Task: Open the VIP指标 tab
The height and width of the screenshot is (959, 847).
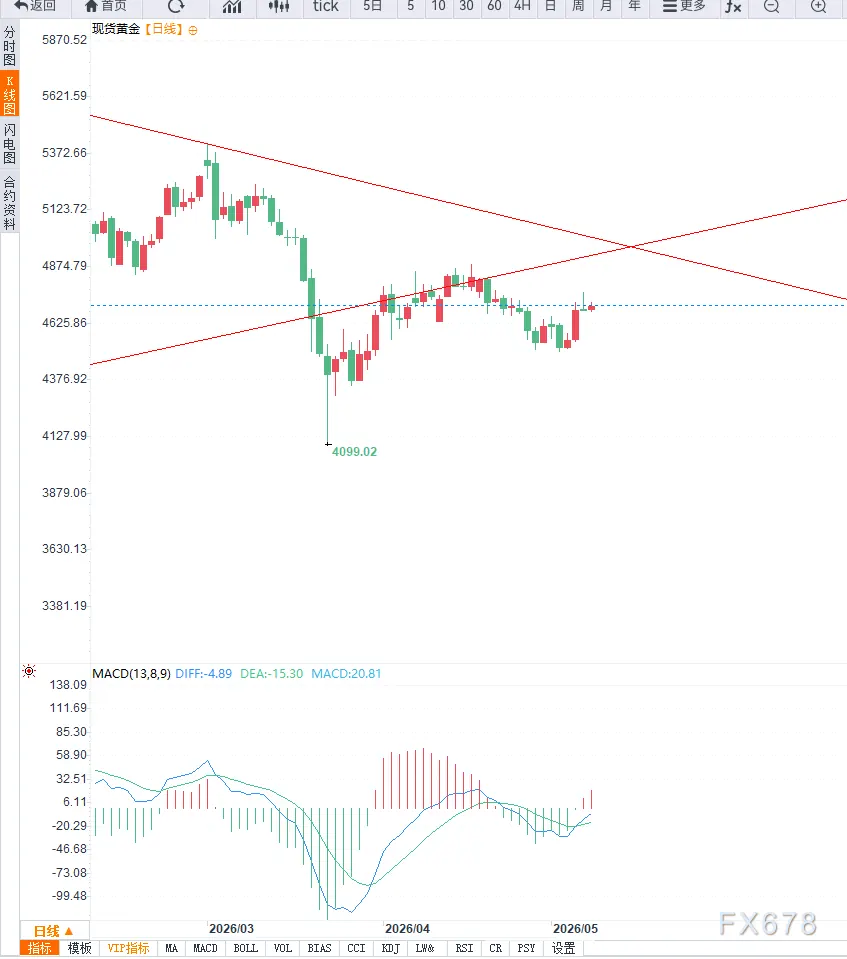Action: [128, 949]
